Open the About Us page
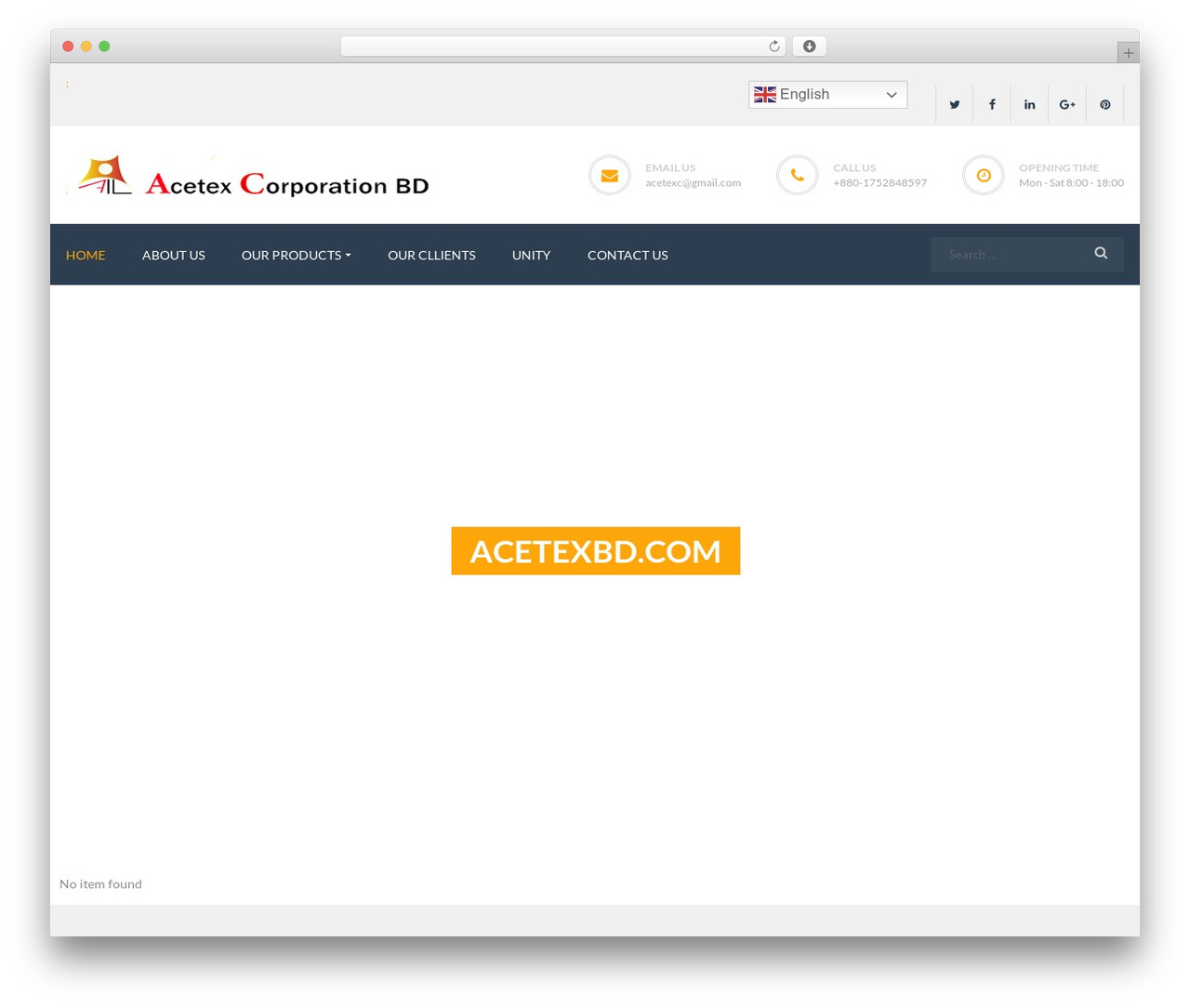The height and width of the screenshot is (1008, 1190). [x=174, y=255]
